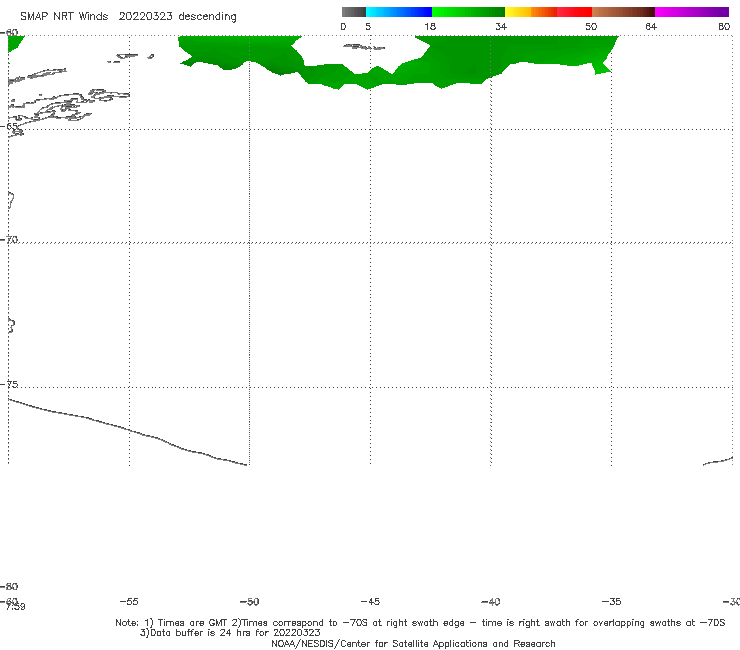This screenshot has width=740, height=650.
Task: Click the latitude label '-70'
Action: tap(9, 240)
